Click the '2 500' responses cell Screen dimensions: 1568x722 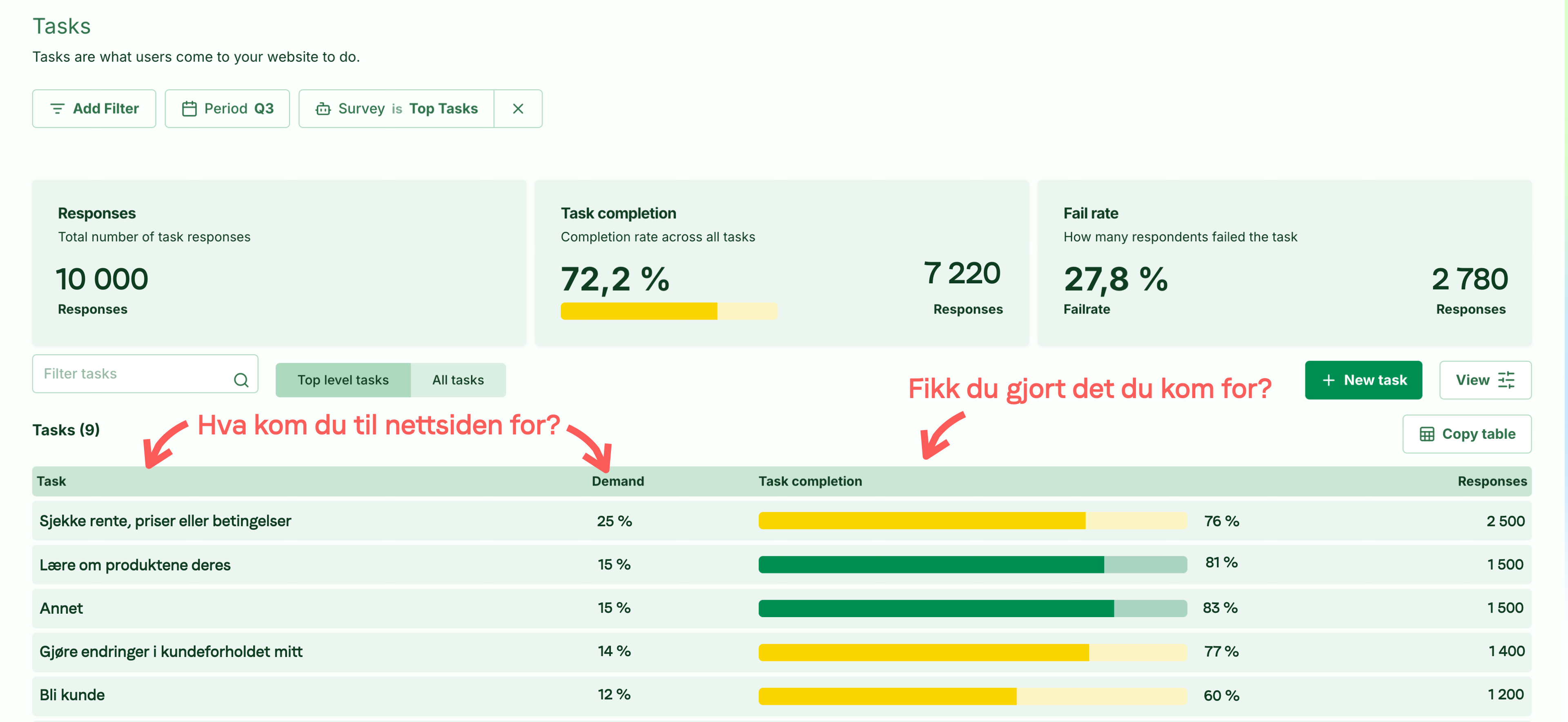pyautogui.click(x=1505, y=521)
